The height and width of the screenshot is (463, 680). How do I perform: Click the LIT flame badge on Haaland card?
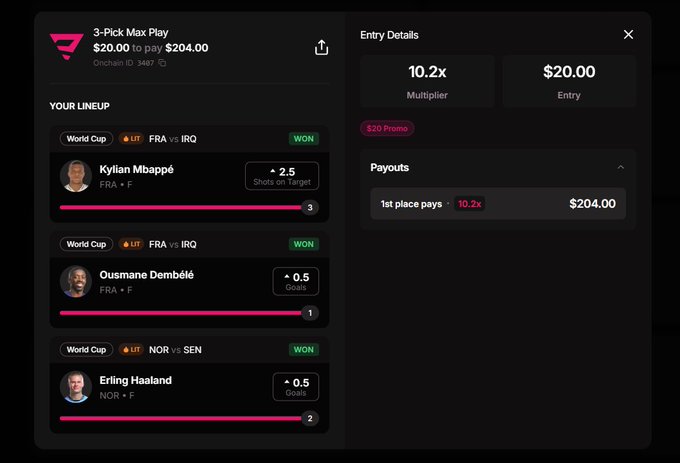(131, 349)
